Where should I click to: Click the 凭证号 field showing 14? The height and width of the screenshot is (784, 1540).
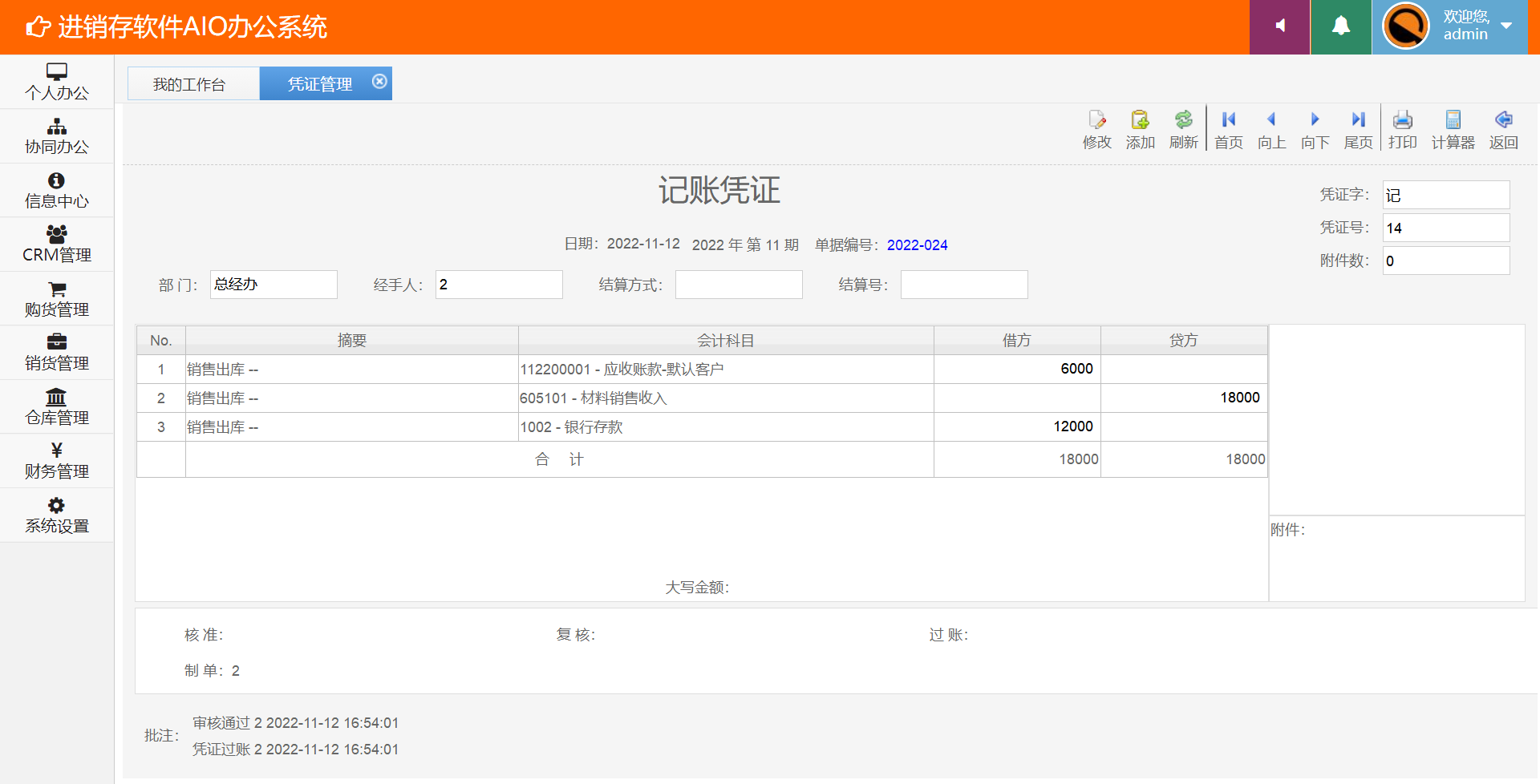(1446, 228)
